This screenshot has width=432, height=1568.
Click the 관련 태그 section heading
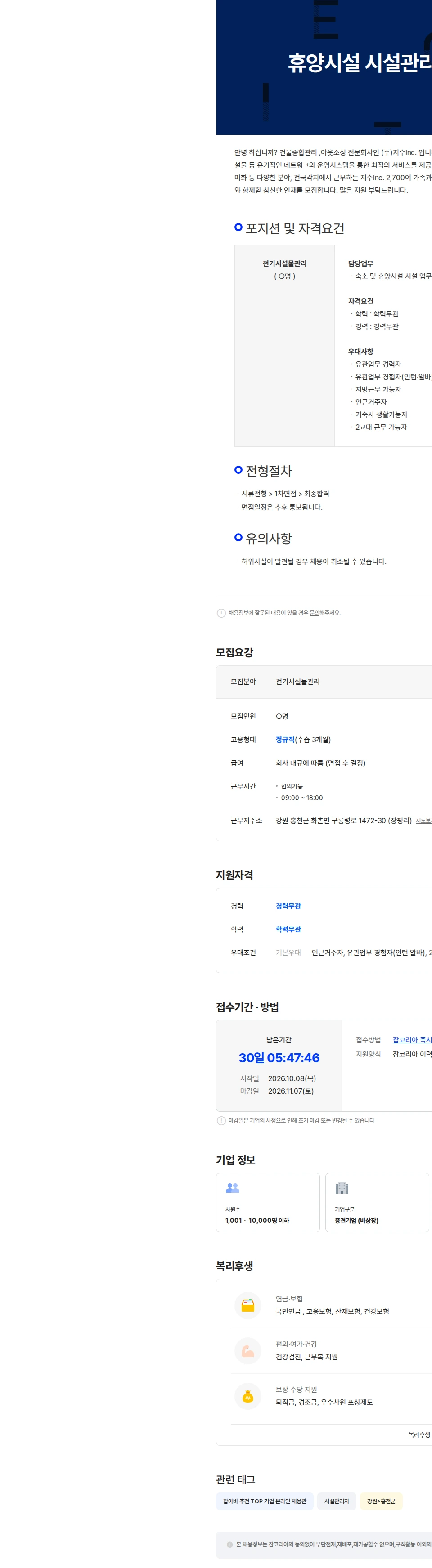(x=236, y=1479)
